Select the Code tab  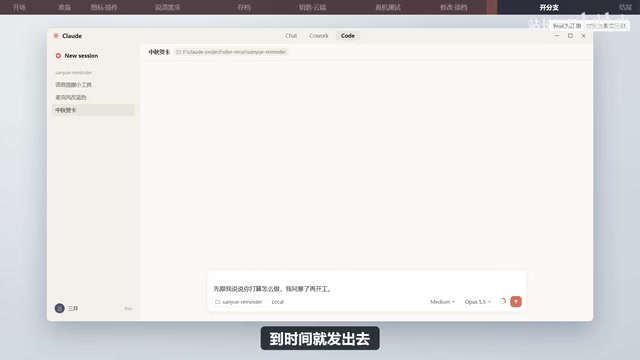(x=348, y=36)
